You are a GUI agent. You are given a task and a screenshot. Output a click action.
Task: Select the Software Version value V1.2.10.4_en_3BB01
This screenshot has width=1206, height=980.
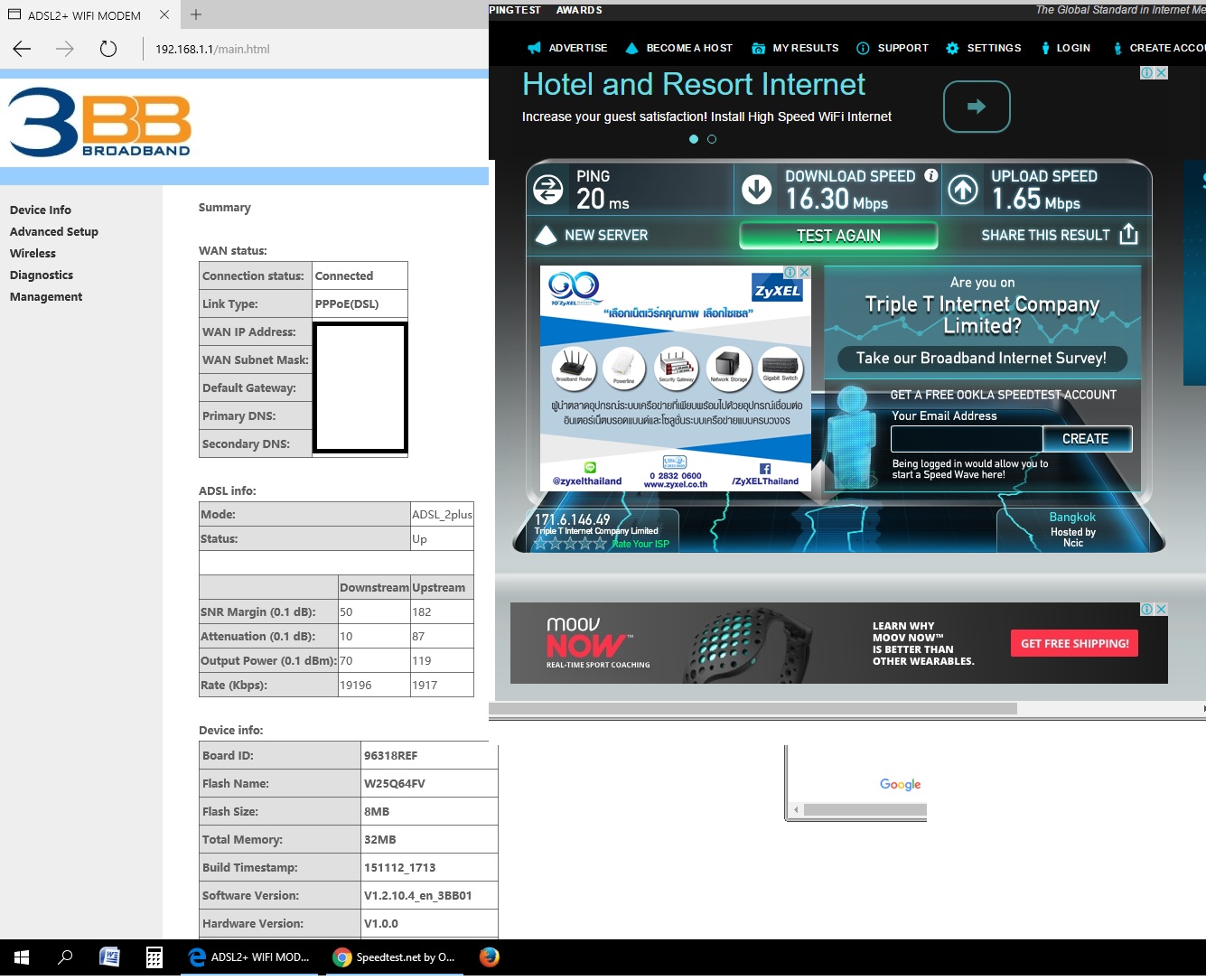click(x=418, y=895)
